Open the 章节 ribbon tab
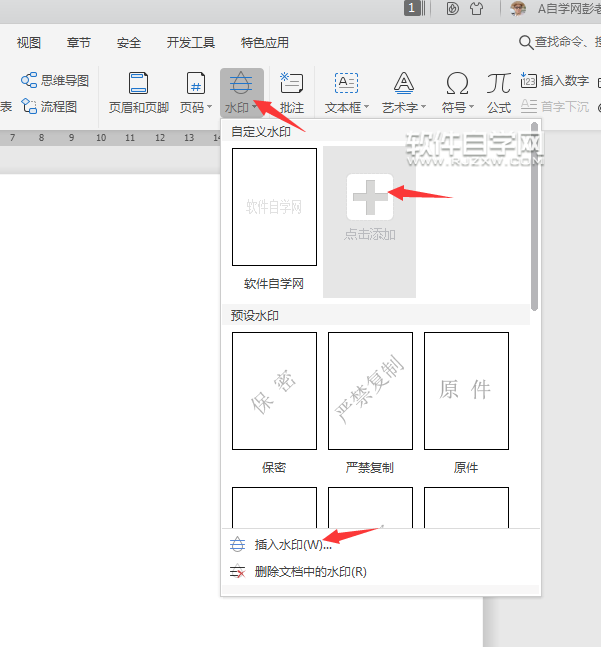The width and height of the screenshot is (601, 647). pos(78,43)
